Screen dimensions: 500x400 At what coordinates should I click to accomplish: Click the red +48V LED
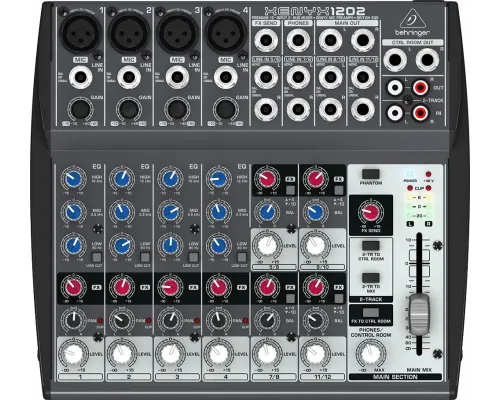[x=428, y=174]
